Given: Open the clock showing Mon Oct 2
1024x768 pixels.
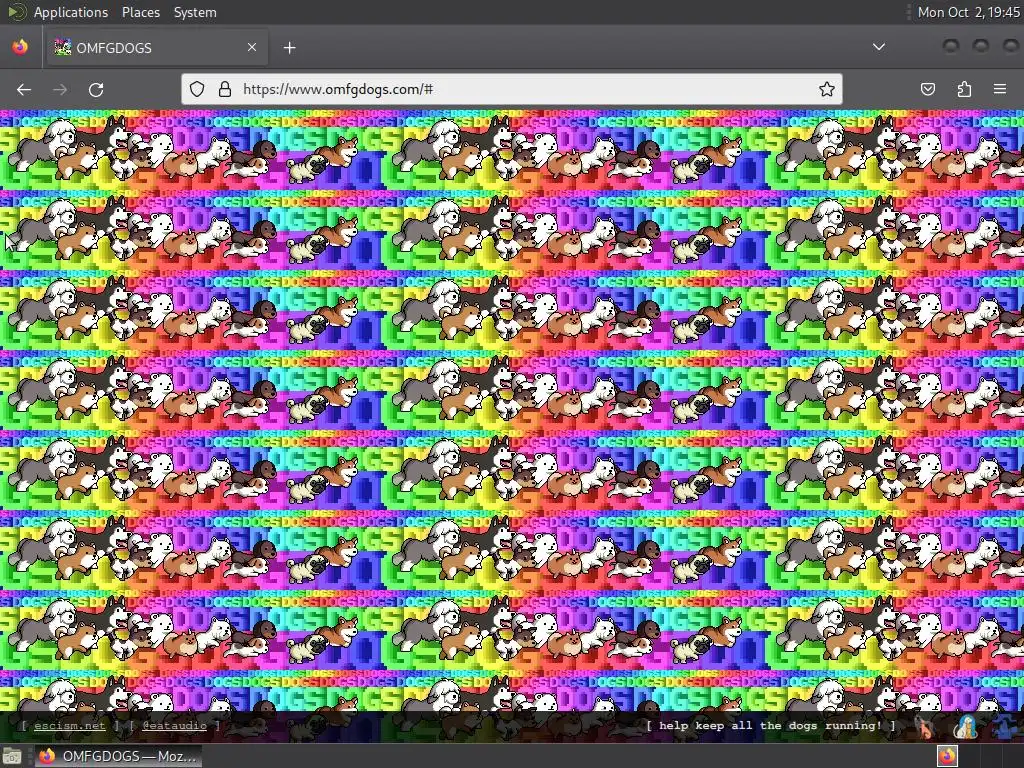Looking at the screenshot, I should (x=968, y=12).
